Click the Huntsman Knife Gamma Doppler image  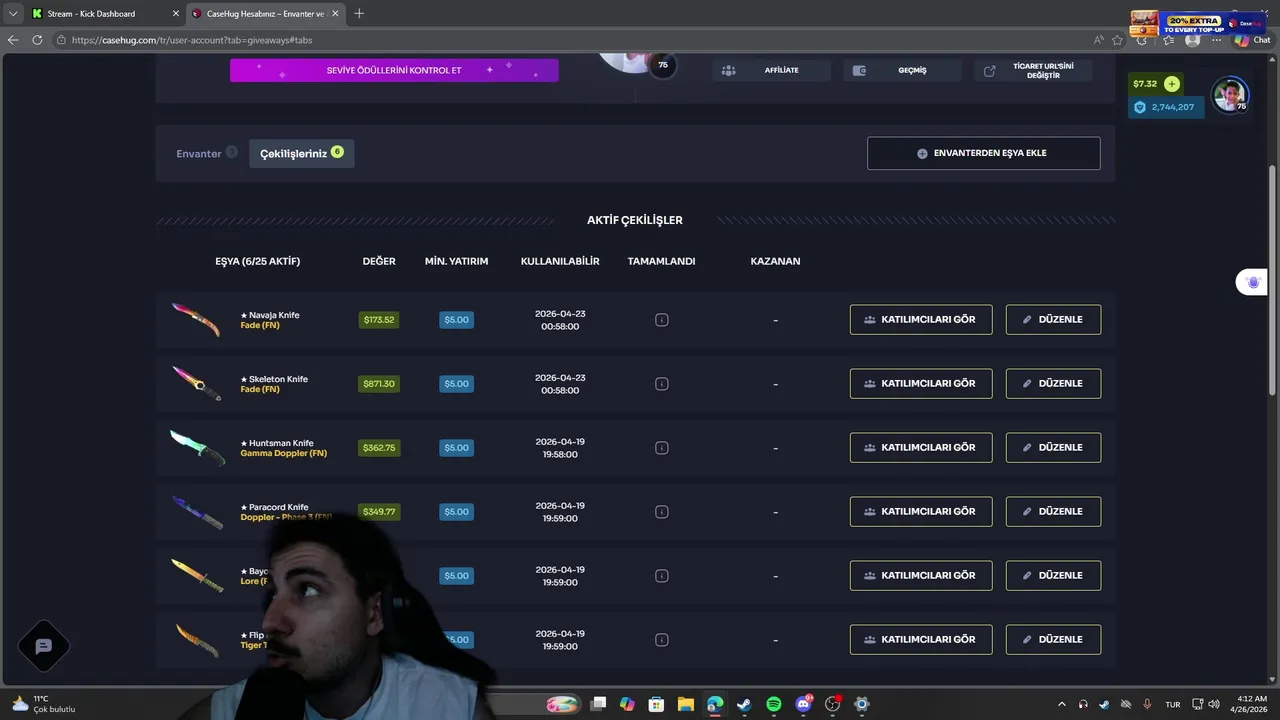click(196, 447)
